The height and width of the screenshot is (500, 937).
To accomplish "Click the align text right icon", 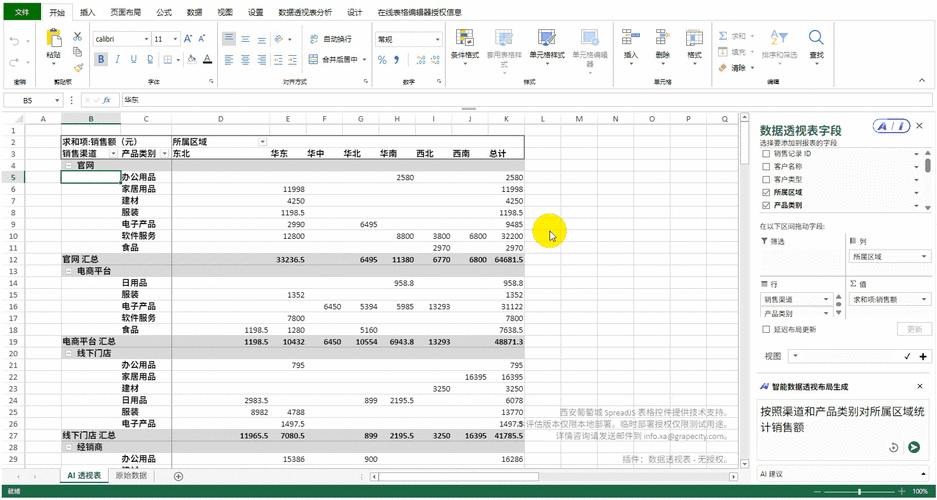I will point(261,60).
